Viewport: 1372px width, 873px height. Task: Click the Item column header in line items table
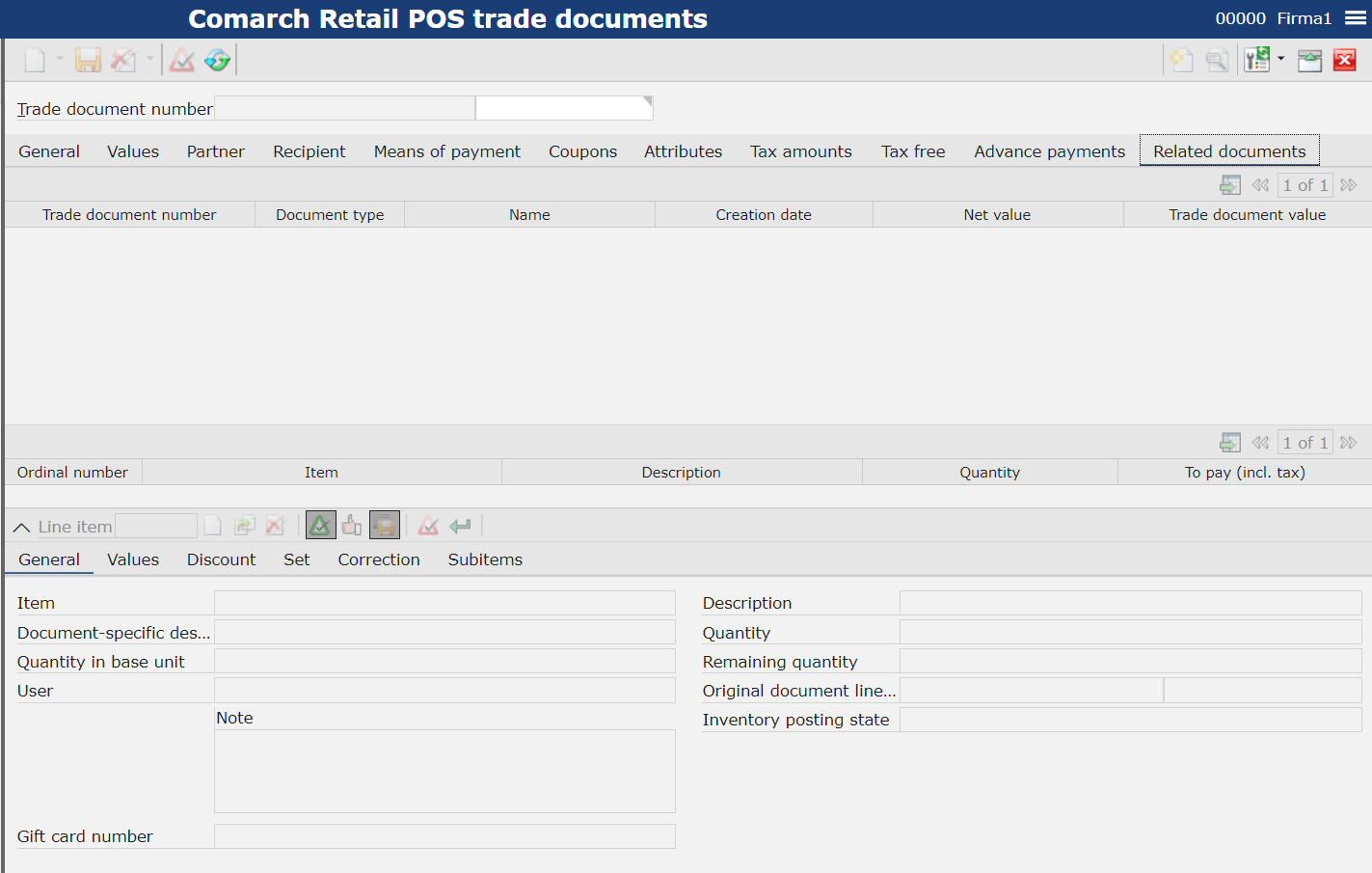pyautogui.click(x=322, y=472)
